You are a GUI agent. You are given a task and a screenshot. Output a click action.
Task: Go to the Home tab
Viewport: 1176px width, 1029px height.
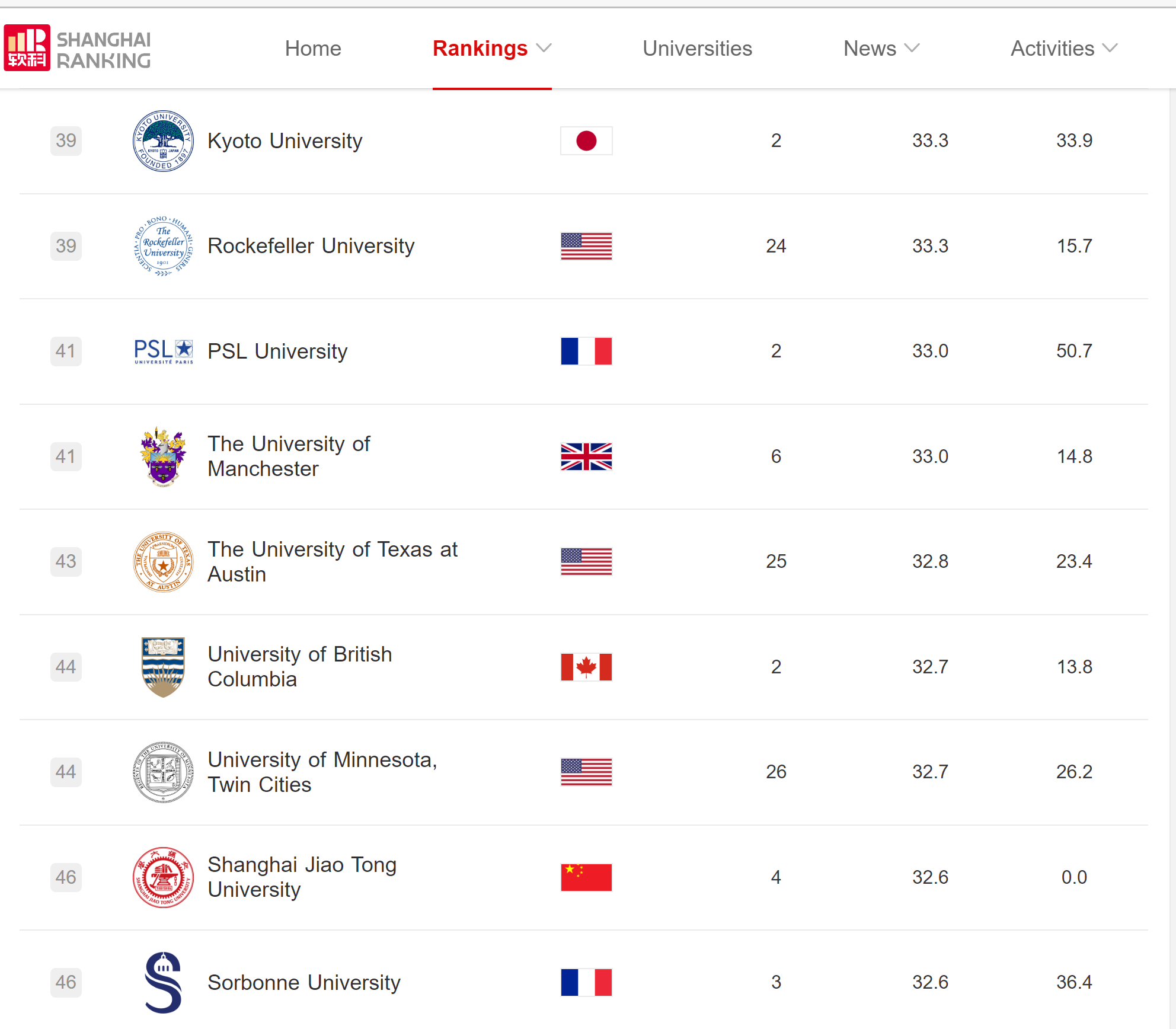(313, 49)
